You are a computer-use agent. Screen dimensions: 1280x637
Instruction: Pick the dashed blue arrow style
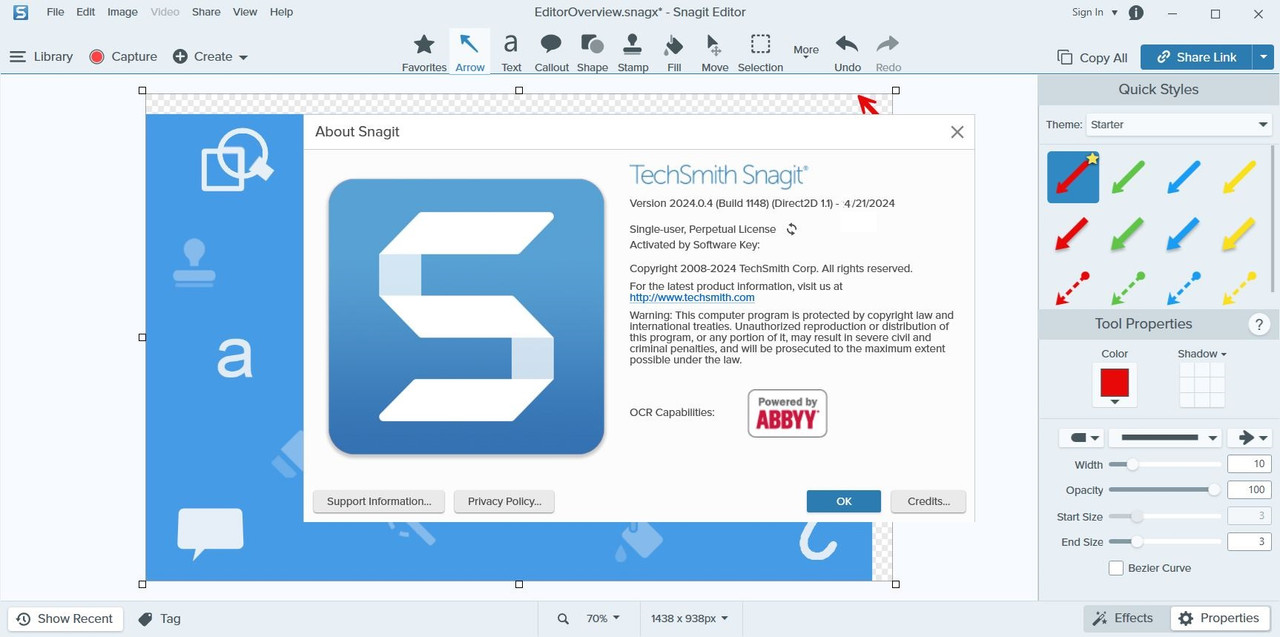point(1184,288)
